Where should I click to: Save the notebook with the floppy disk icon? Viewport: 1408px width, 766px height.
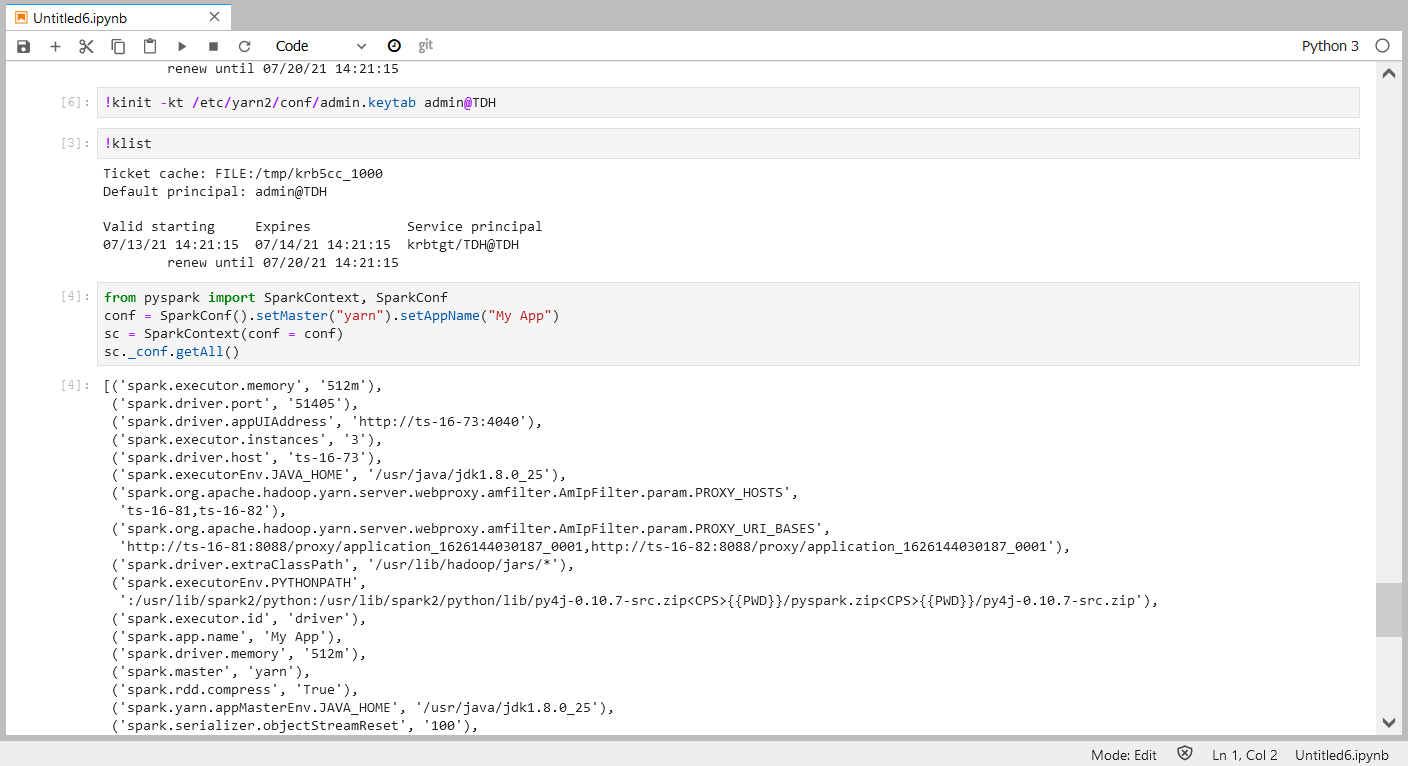click(x=24, y=46)
